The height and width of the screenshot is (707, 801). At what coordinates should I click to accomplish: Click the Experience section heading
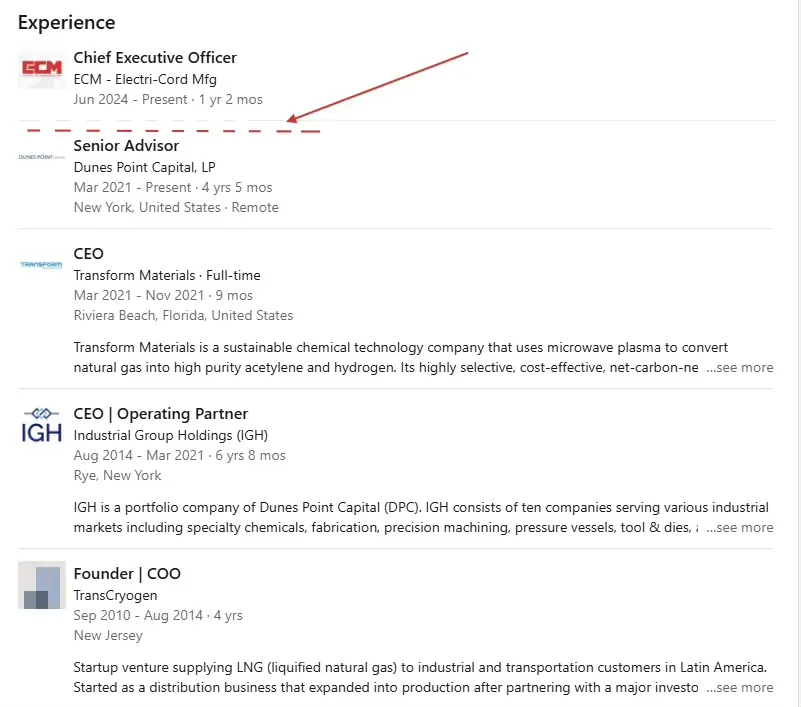click(x=66, y=23)
